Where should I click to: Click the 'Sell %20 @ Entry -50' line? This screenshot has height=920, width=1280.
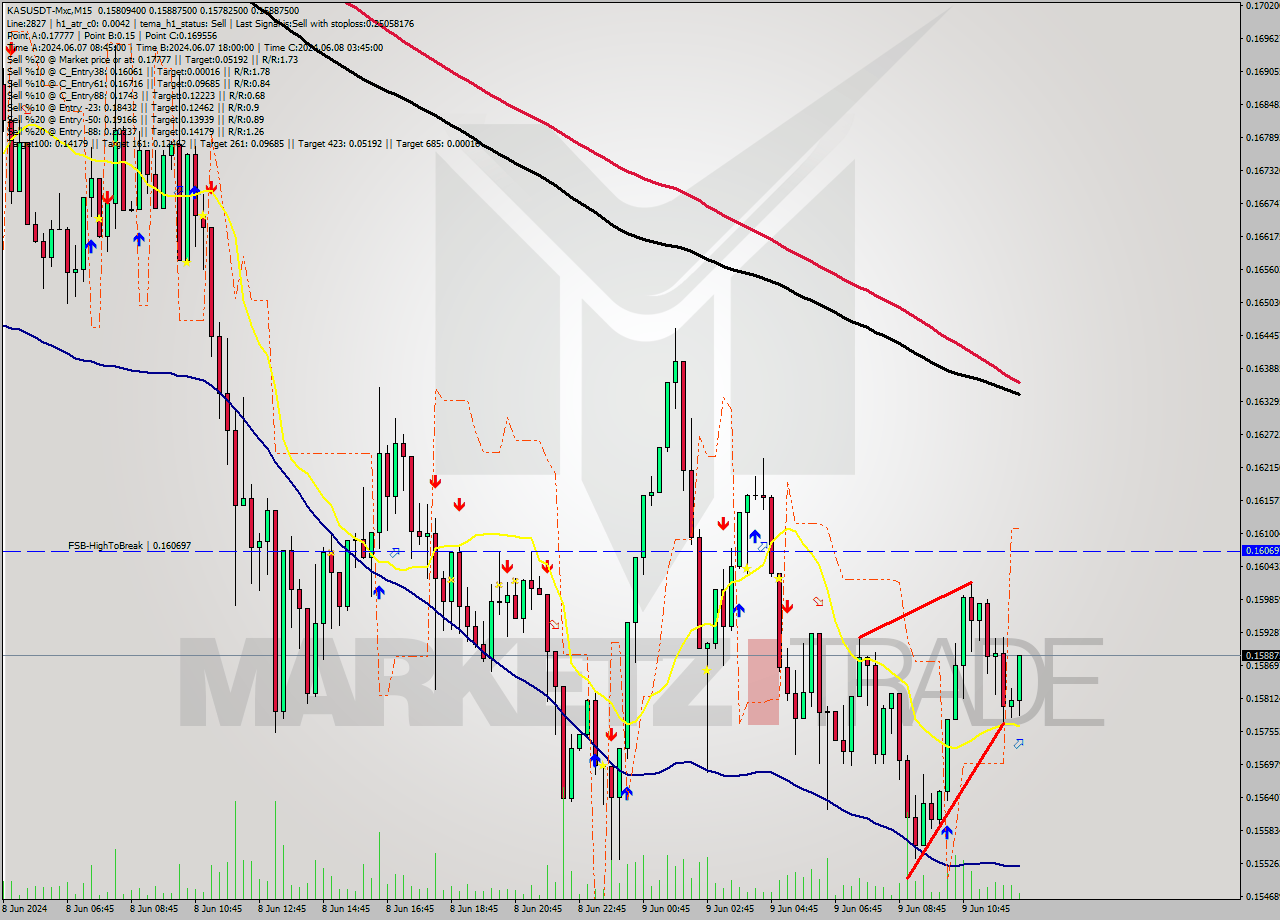[135, 119]
